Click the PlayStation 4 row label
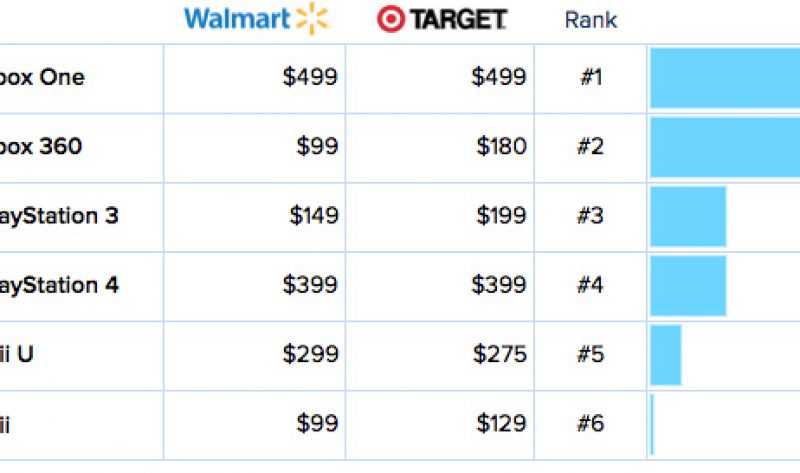The height and width of the screenshot is (473, 800). [59, 286]
